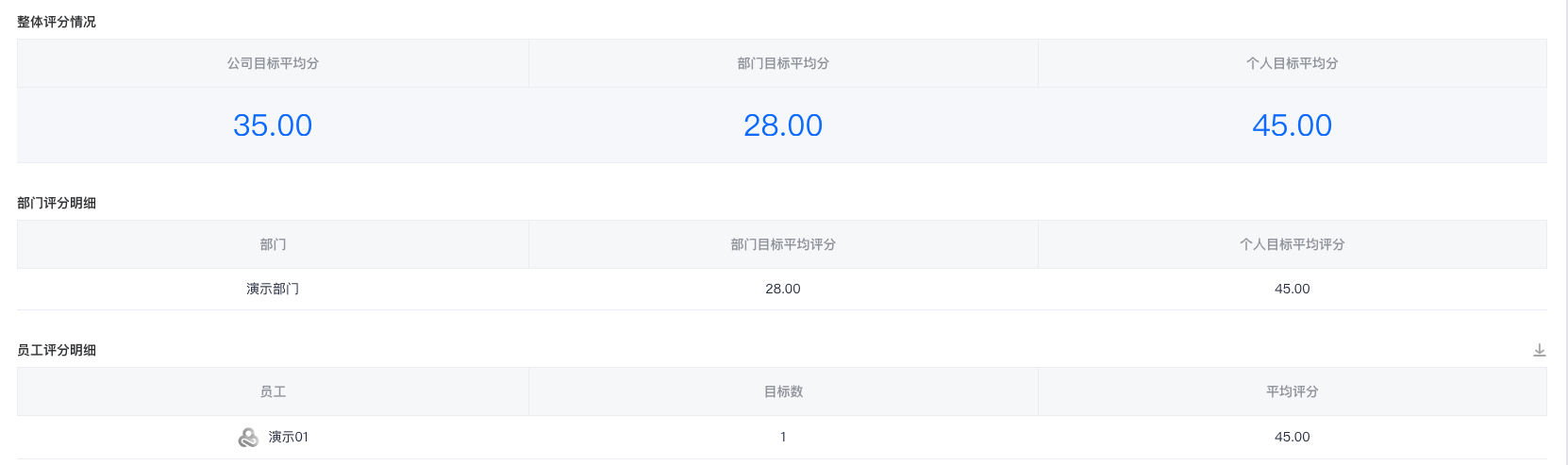Select the personal score 45.00 in blue
The width and height of the screenshot is (1568, 465).
1293,125
